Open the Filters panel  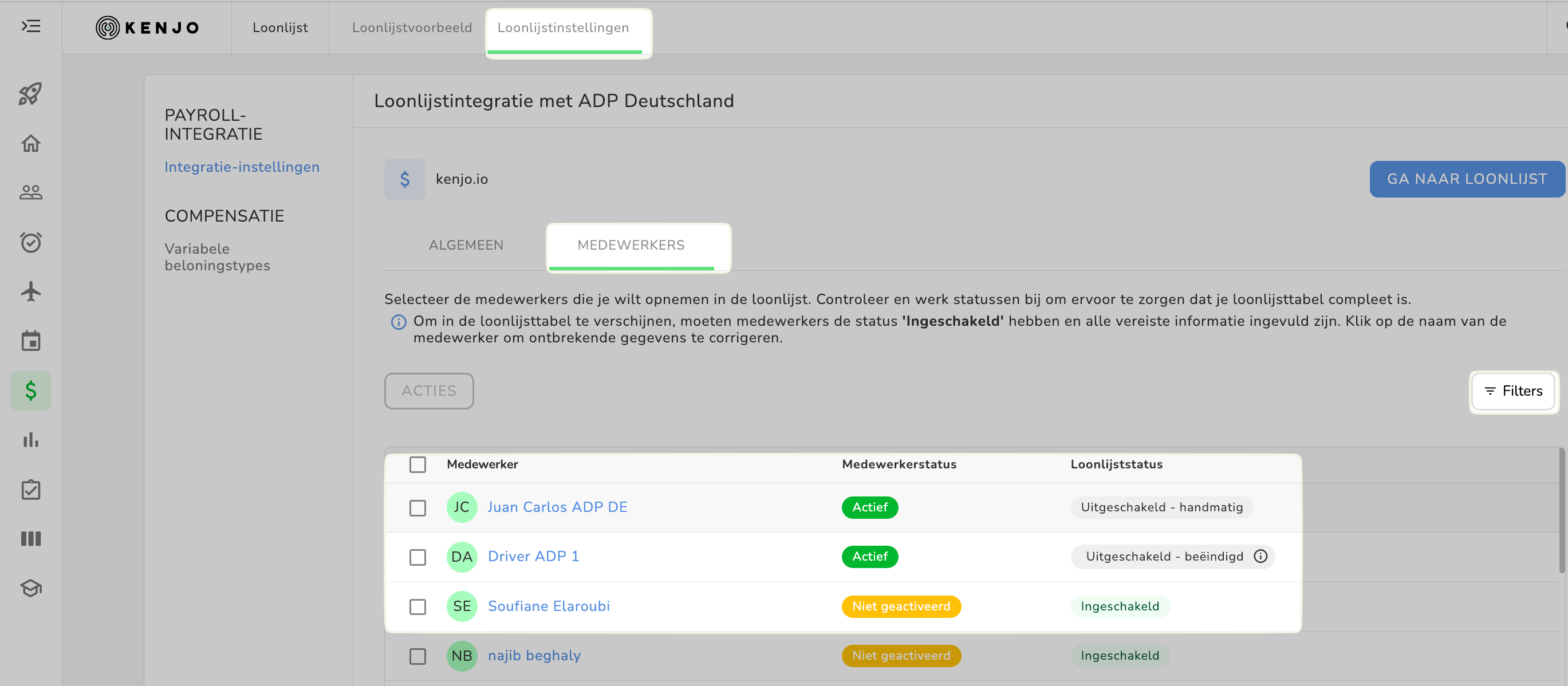coord(1513,391)
